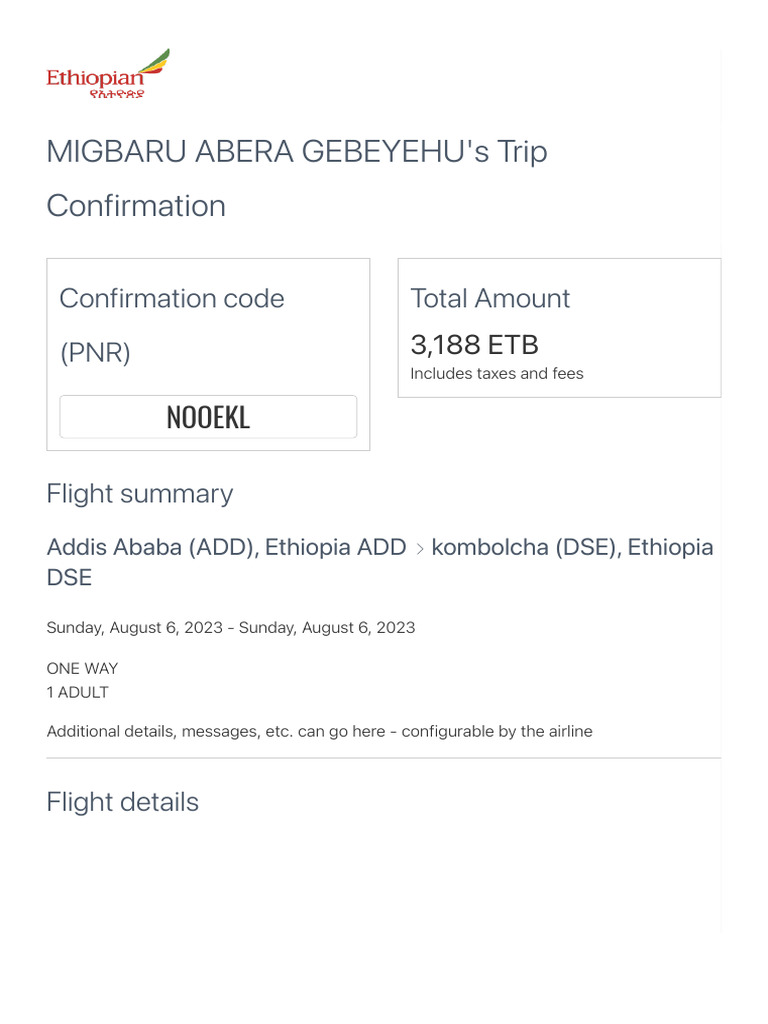Click the (PNR) label
The height and width of the screenshot is (1024, 768).
95,352
